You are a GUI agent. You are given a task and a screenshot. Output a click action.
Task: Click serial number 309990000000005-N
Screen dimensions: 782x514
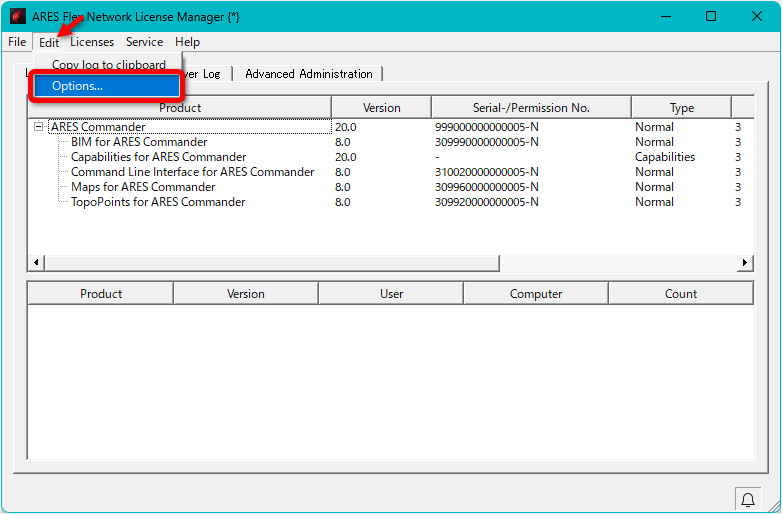[x=486, y=142]
